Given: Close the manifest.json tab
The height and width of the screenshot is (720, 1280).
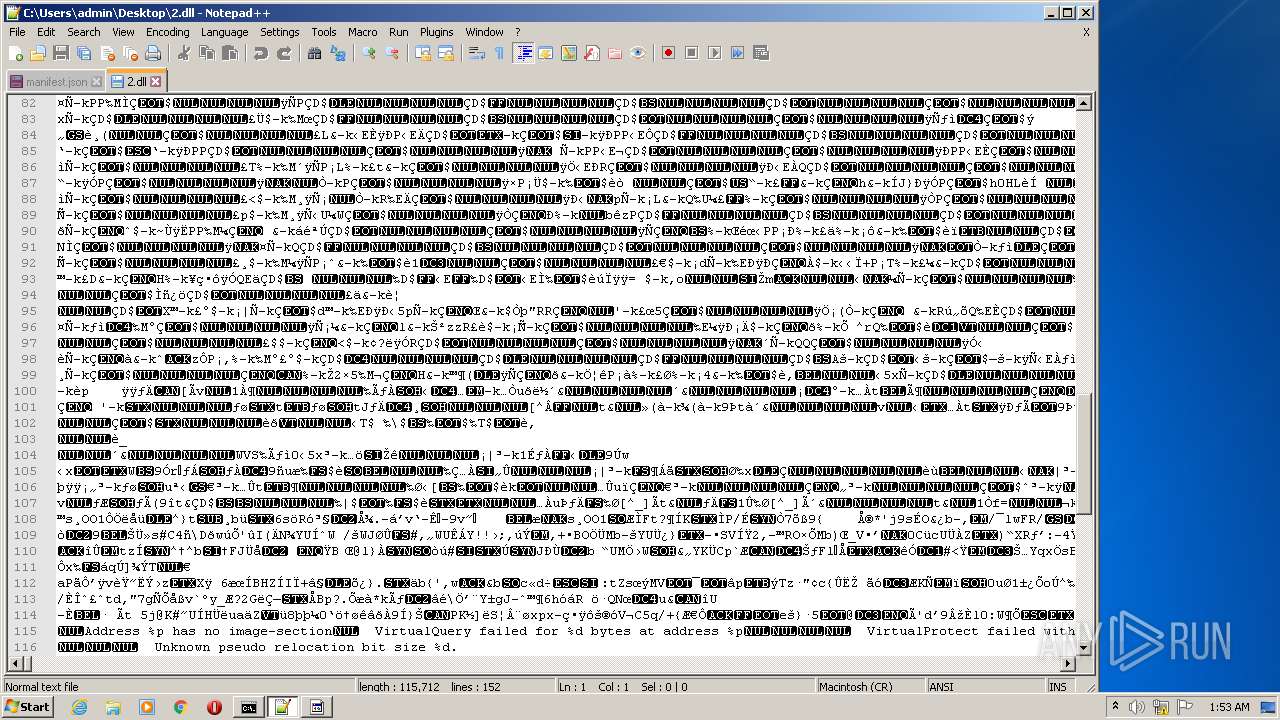Looking at the screenshot, I should pos(96,81).
